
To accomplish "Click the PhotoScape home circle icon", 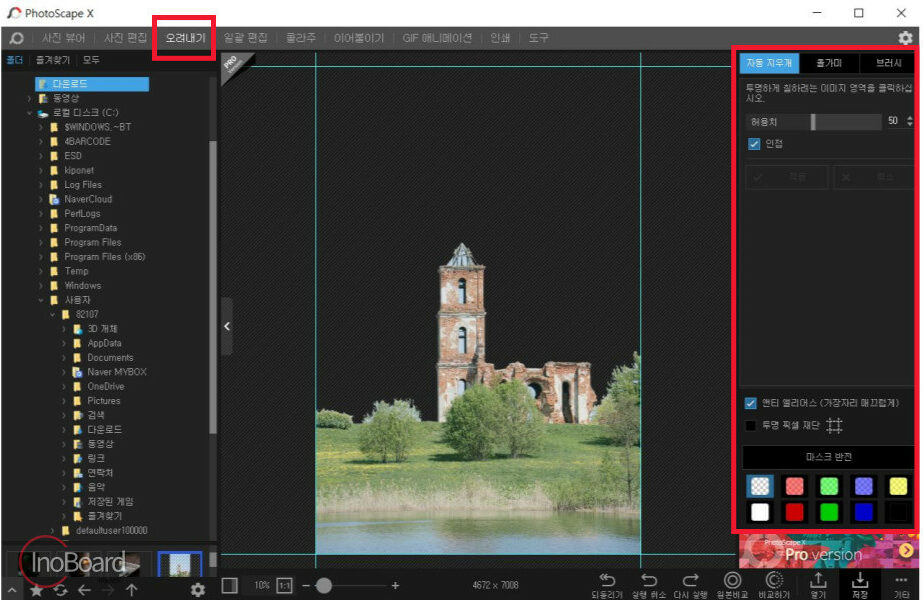I will coord(16,38).
